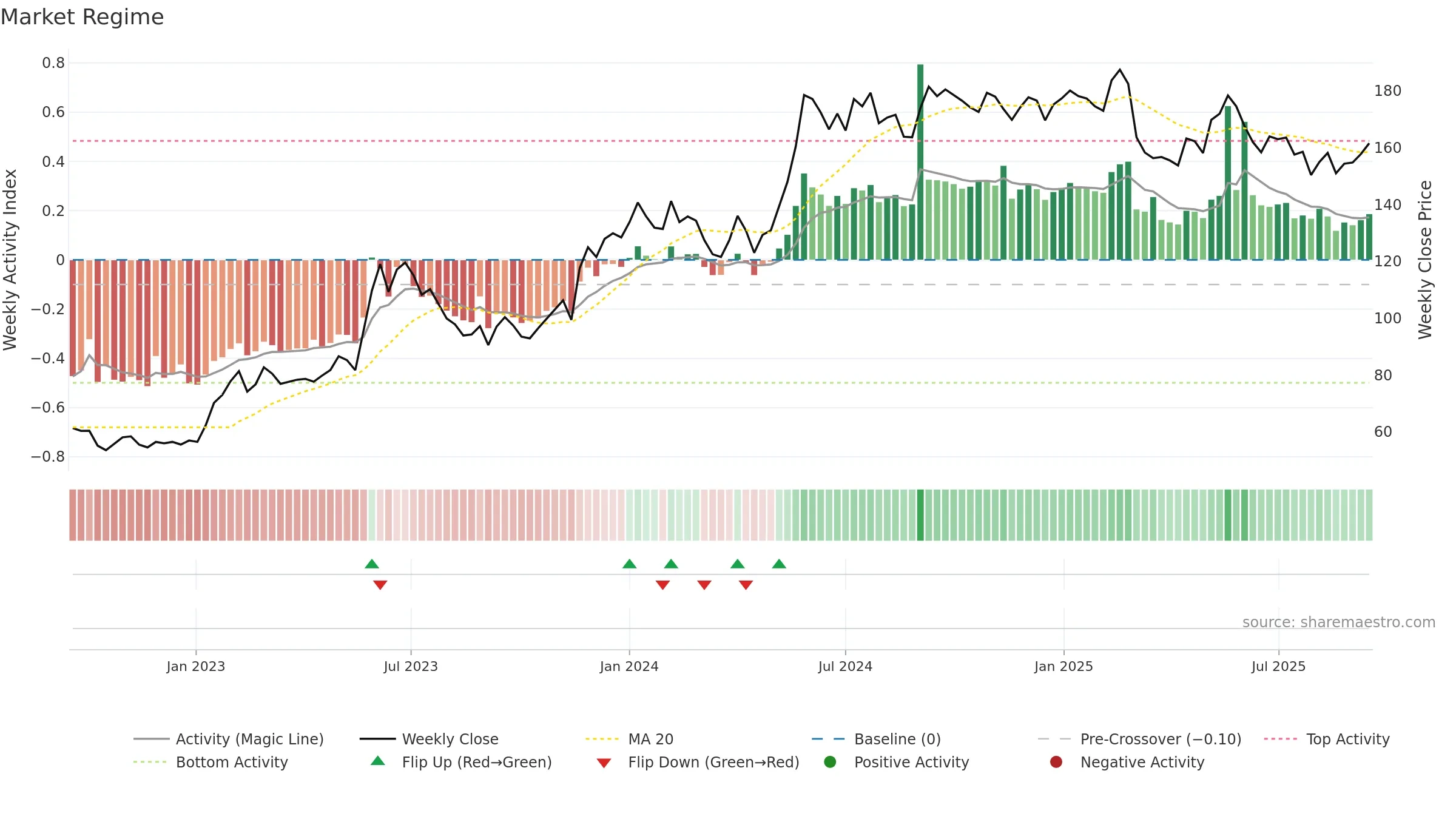Screen dimensions: 1456x819
Task: Click the 60 right-axis price label
Action: coord(1383,432)
